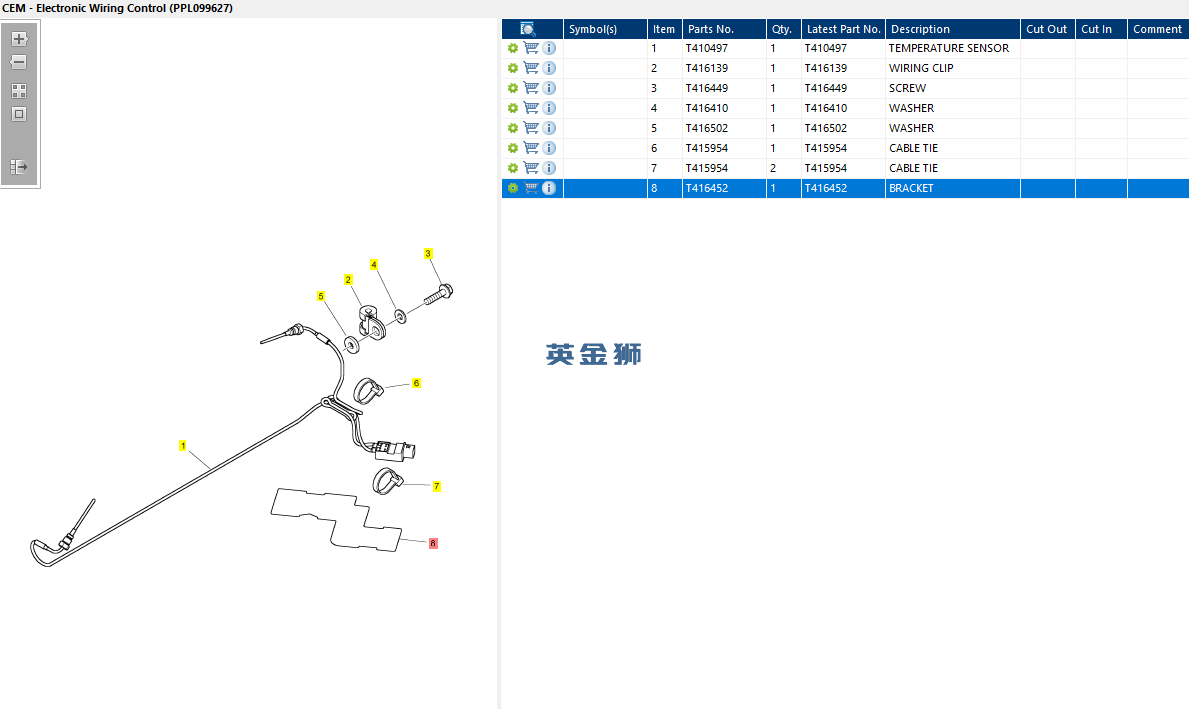
Task: Click gear icon for WASHER T416410 row
Action: tap(513, 108)
